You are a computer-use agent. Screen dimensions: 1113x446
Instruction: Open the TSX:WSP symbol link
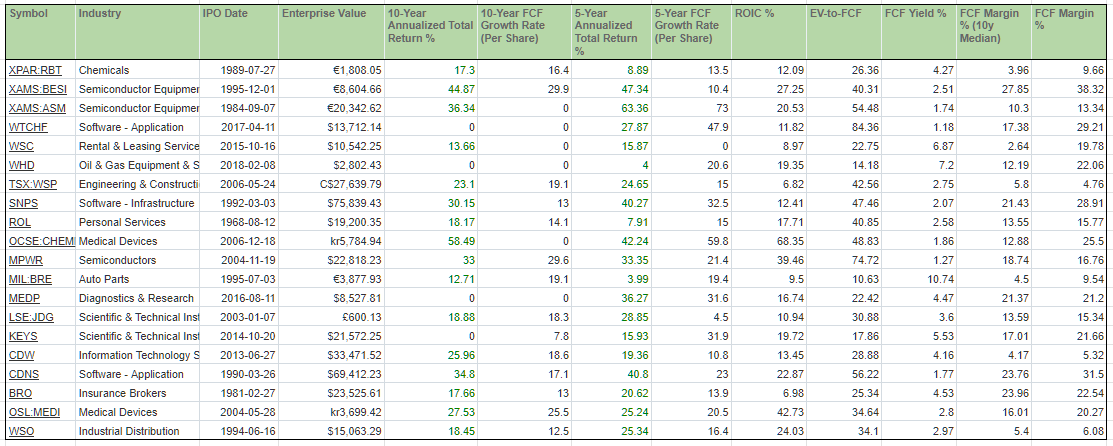point(34,185)
